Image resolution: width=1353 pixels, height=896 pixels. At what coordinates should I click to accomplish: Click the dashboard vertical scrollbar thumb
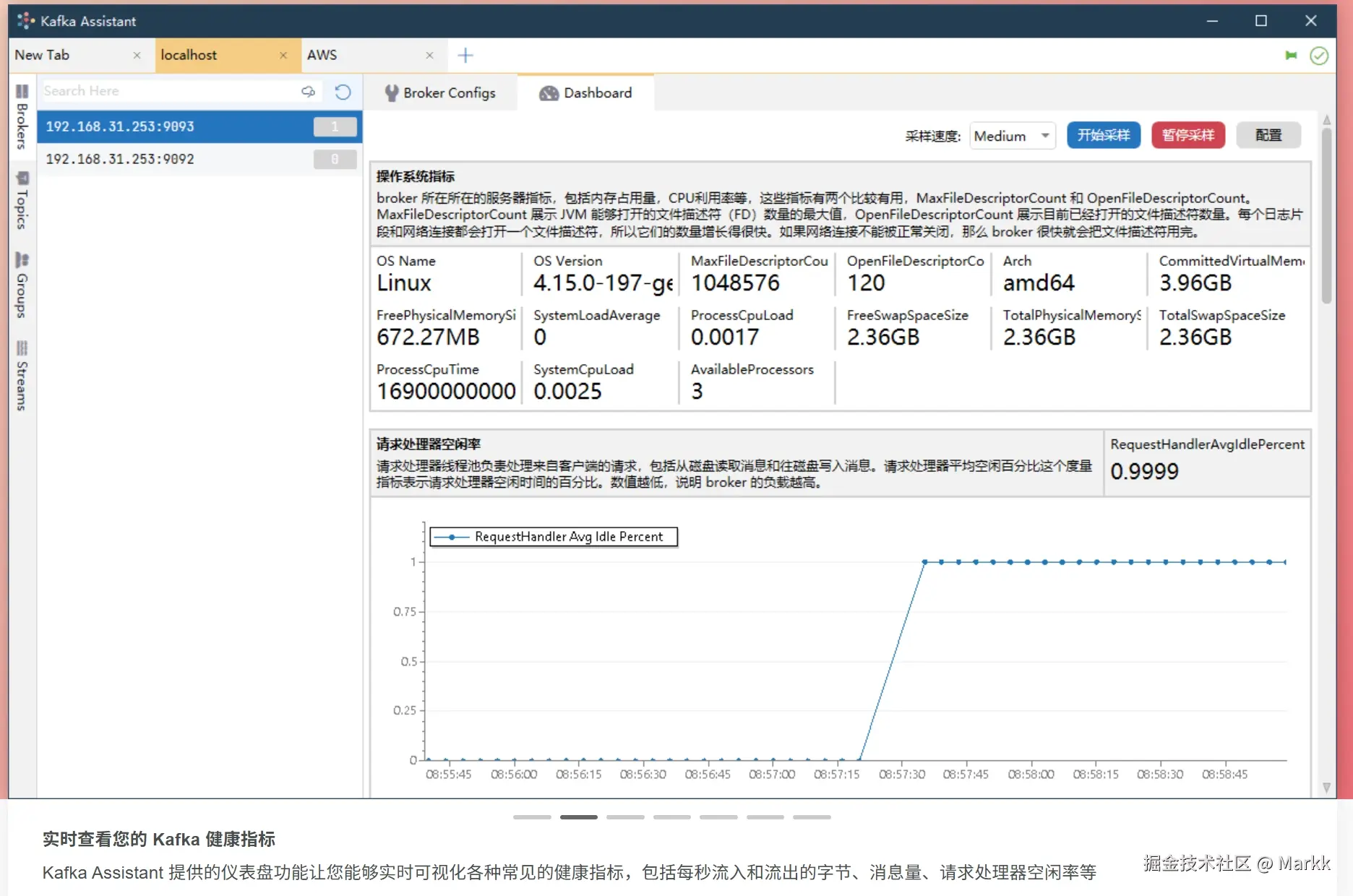coord(1326,215)
